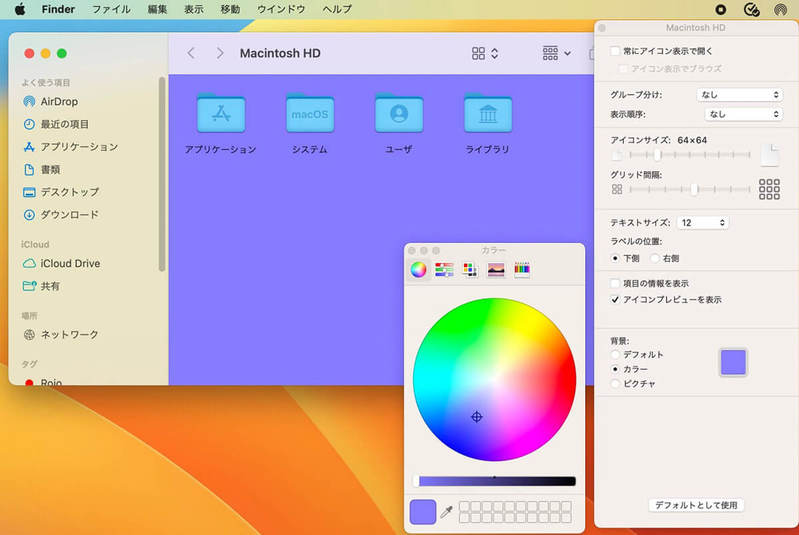Click current color swatch in color picker
This screenshot has height=535, width=799.
coord(423,512)
